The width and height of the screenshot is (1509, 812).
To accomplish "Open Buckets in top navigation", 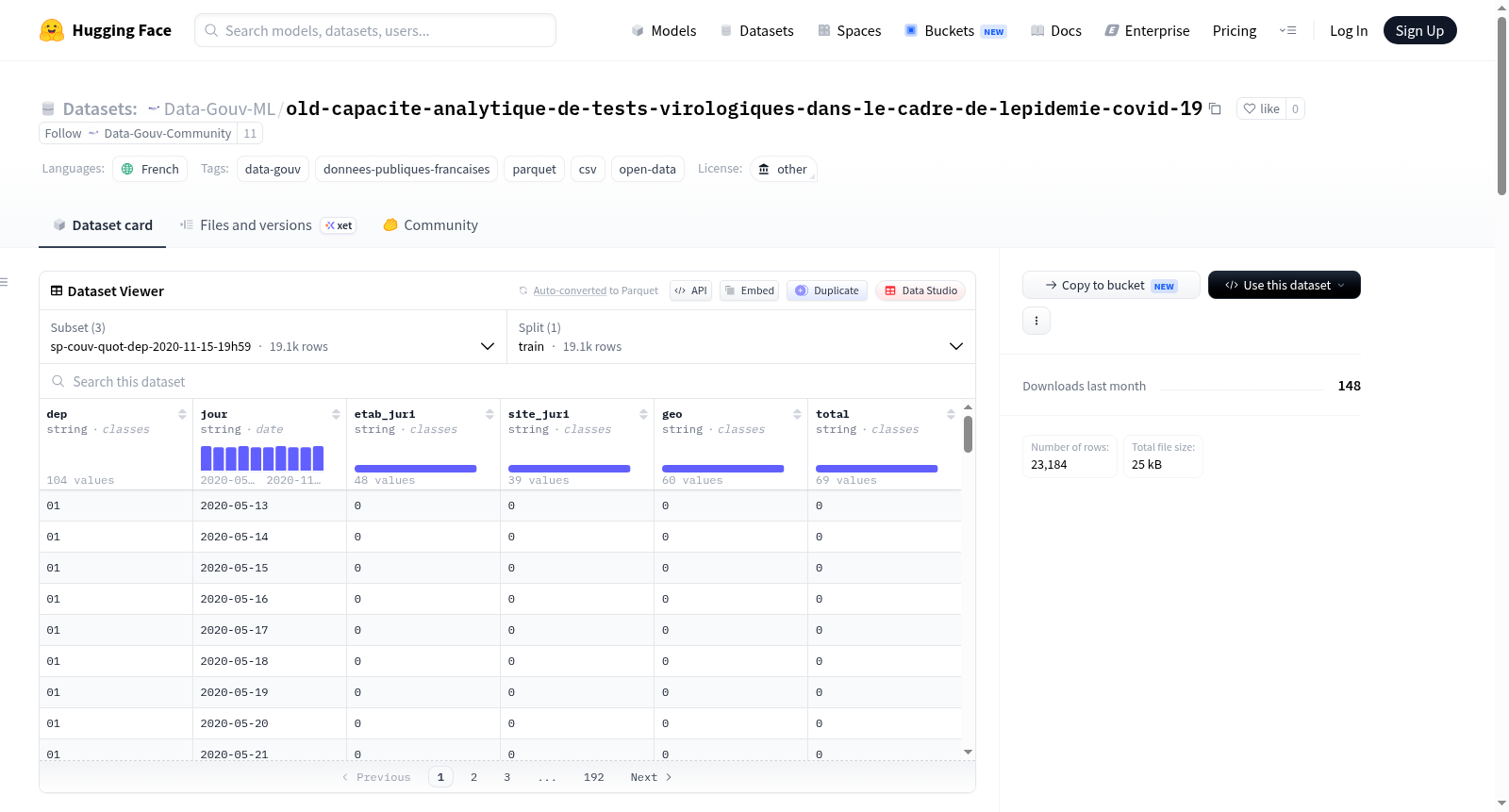I will (x=955, y=30).
